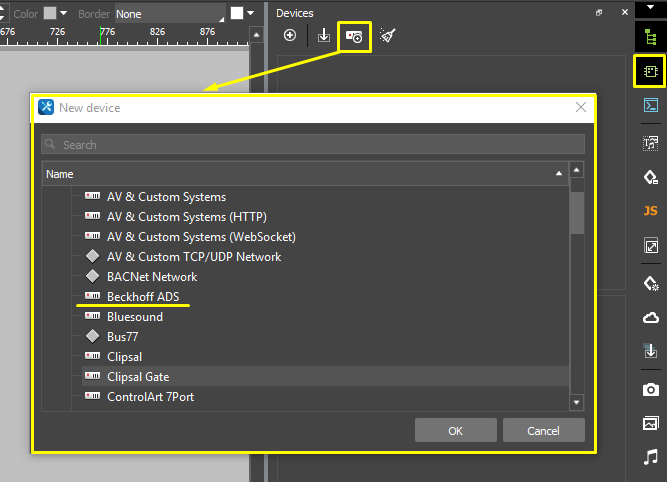Screen dimensions: 667x482
Task: Select BACNet Network in the list
Action: point(152,277)
